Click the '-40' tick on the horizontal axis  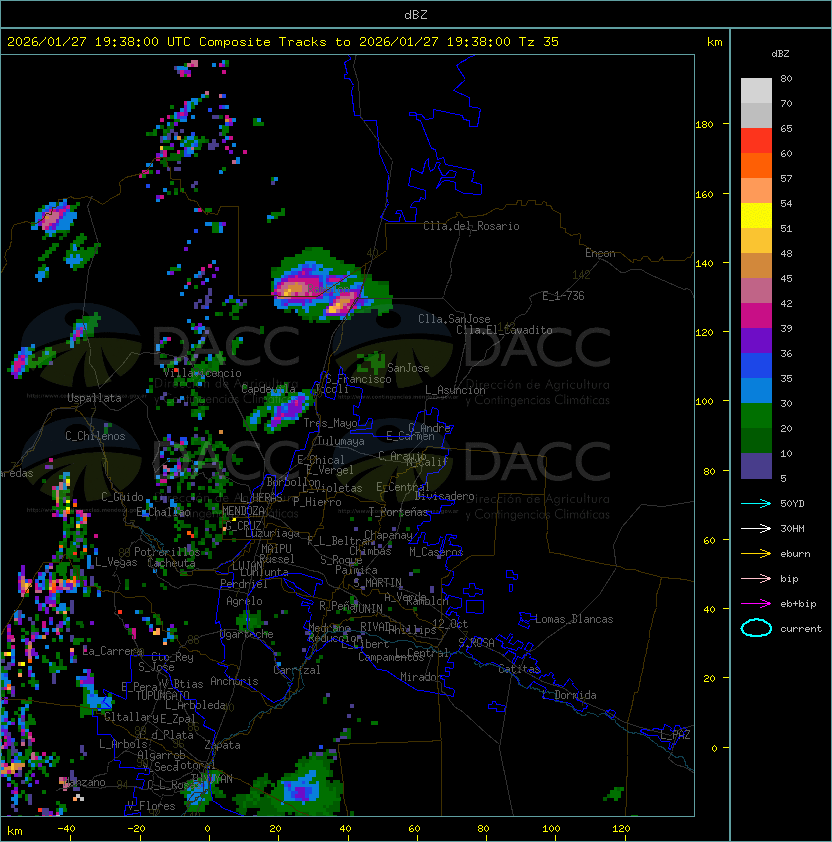(x=66, y=829)
